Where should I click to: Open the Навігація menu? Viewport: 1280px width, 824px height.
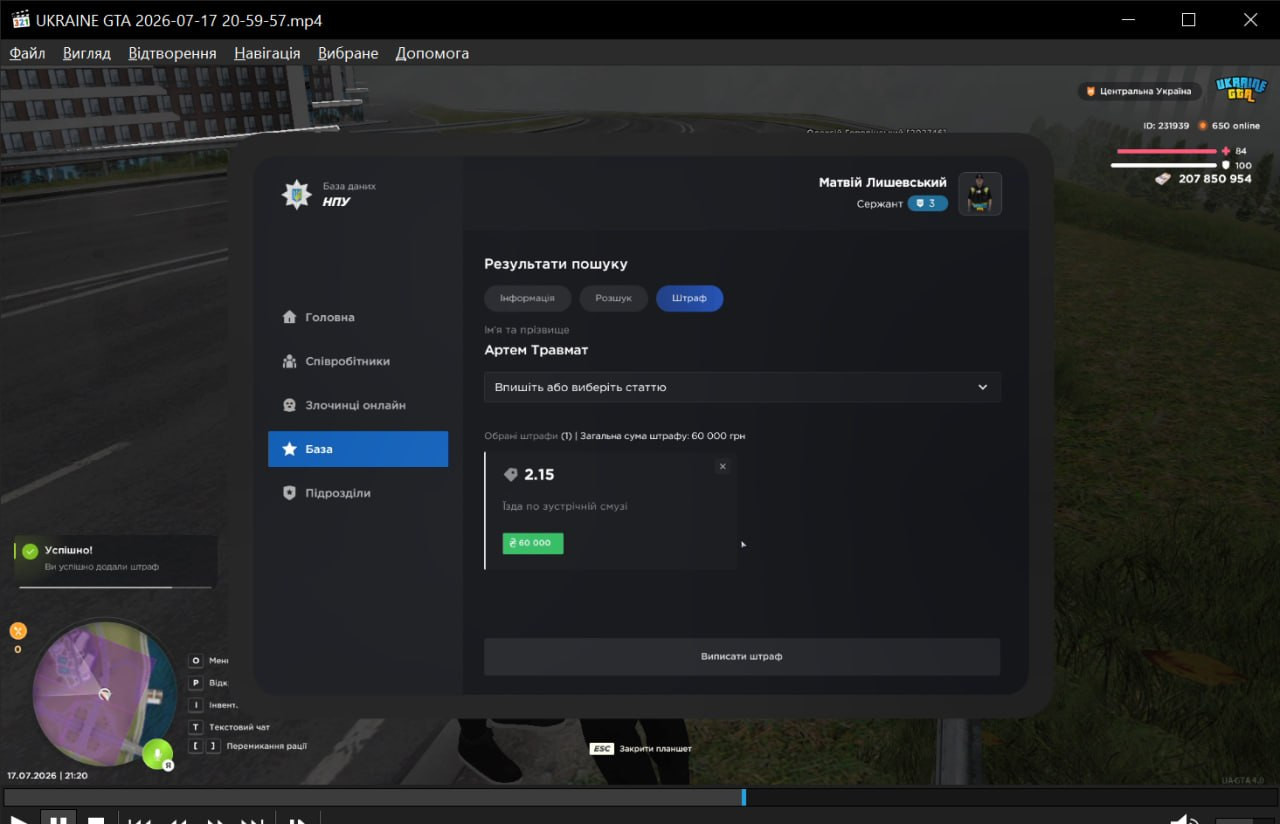click(x=267, y=53)
